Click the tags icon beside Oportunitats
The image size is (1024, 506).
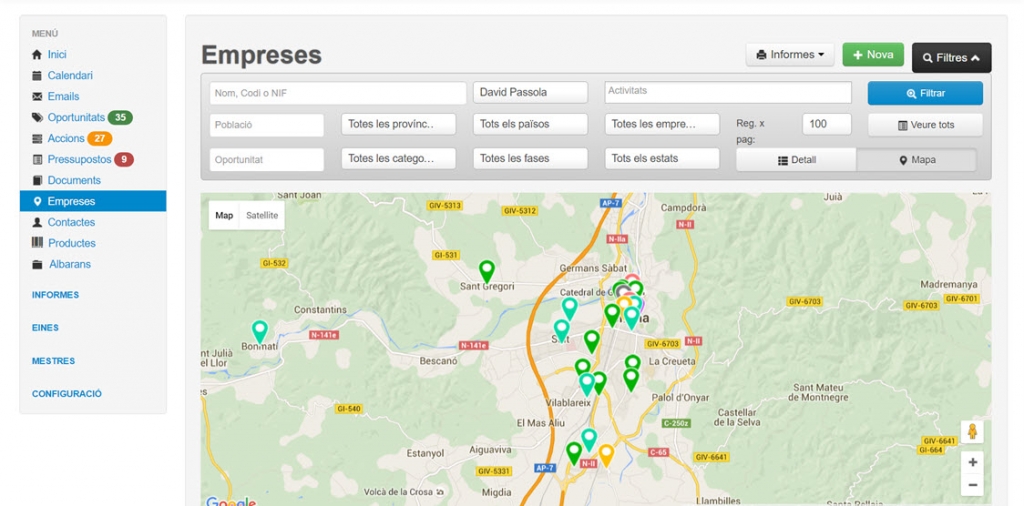[37, 118]
